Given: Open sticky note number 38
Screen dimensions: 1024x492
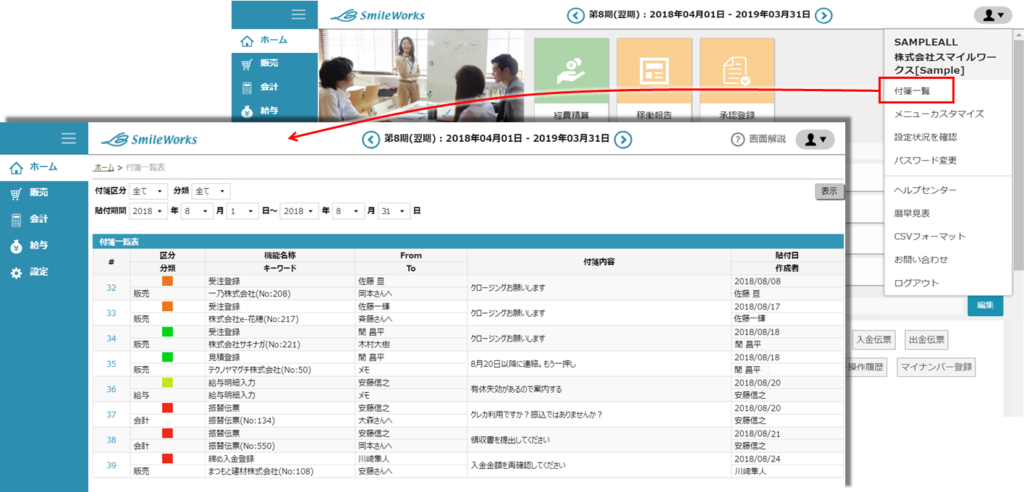Looking at the screenshot, I should point(111,440).
